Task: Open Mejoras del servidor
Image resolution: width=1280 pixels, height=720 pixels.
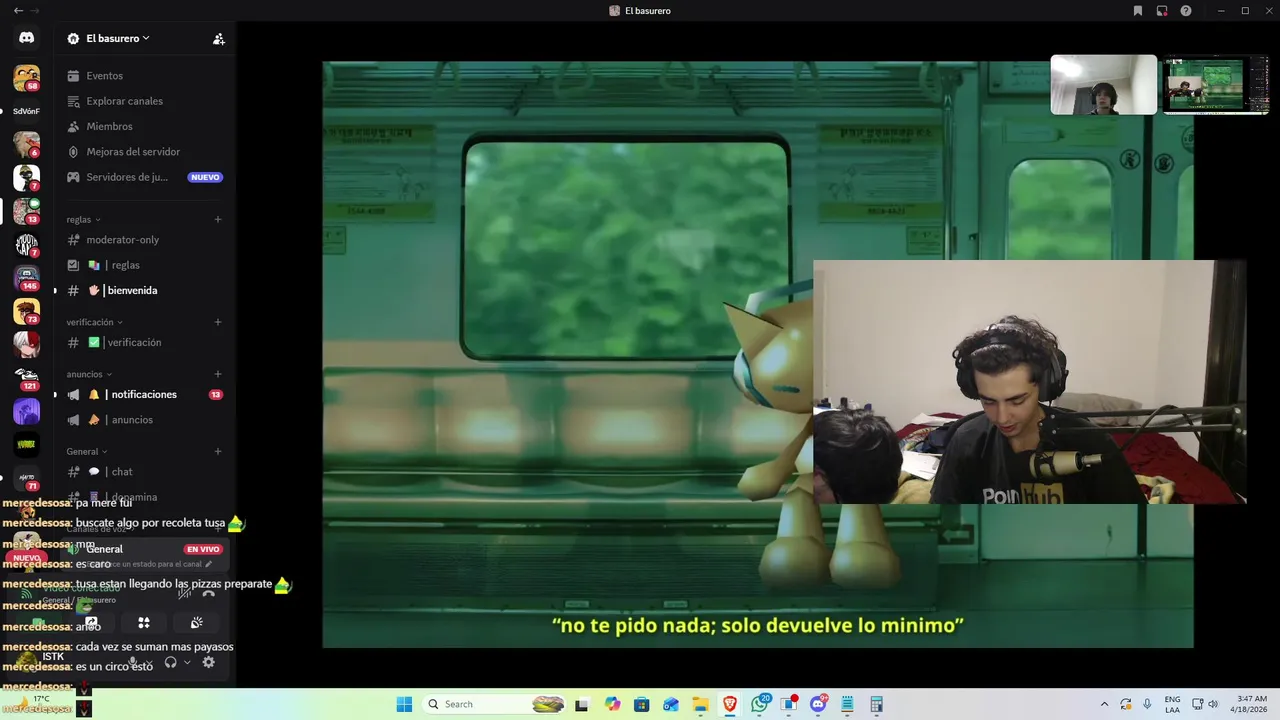Action: point(145,152)
